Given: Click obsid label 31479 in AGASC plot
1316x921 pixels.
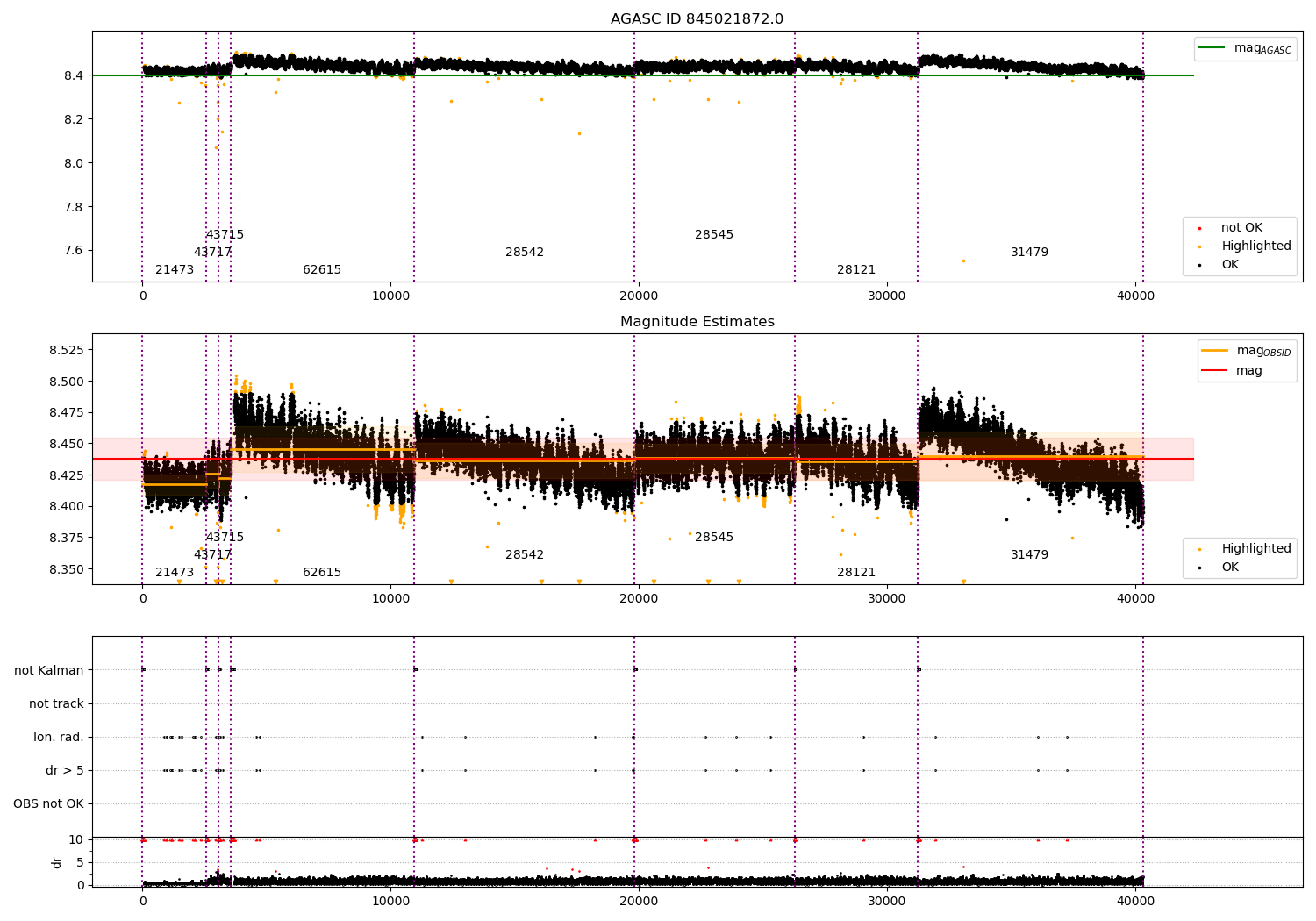Looking at the screenshot, I should 1029,253.
